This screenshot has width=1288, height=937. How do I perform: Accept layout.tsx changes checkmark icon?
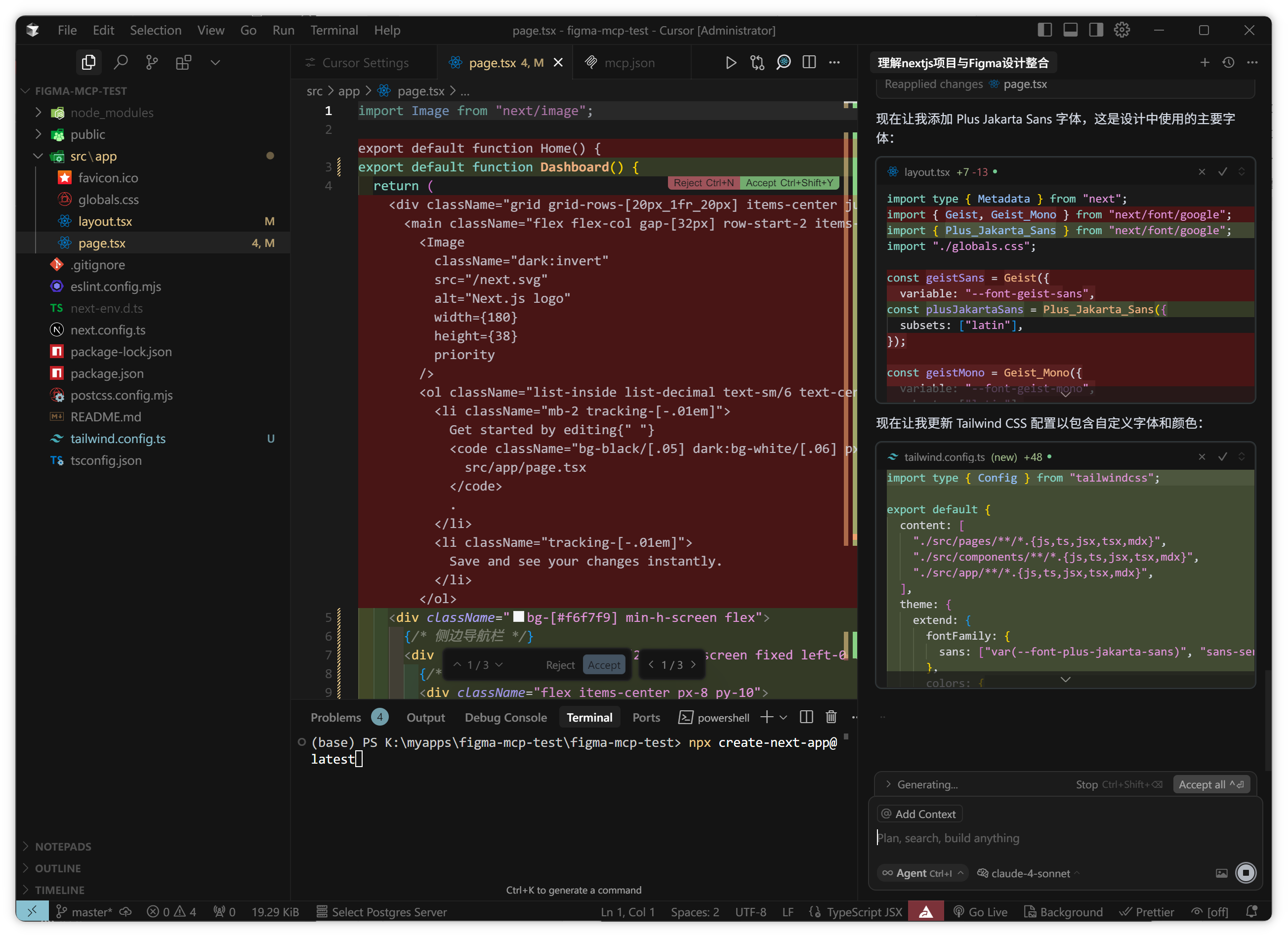click(1223, 172)
